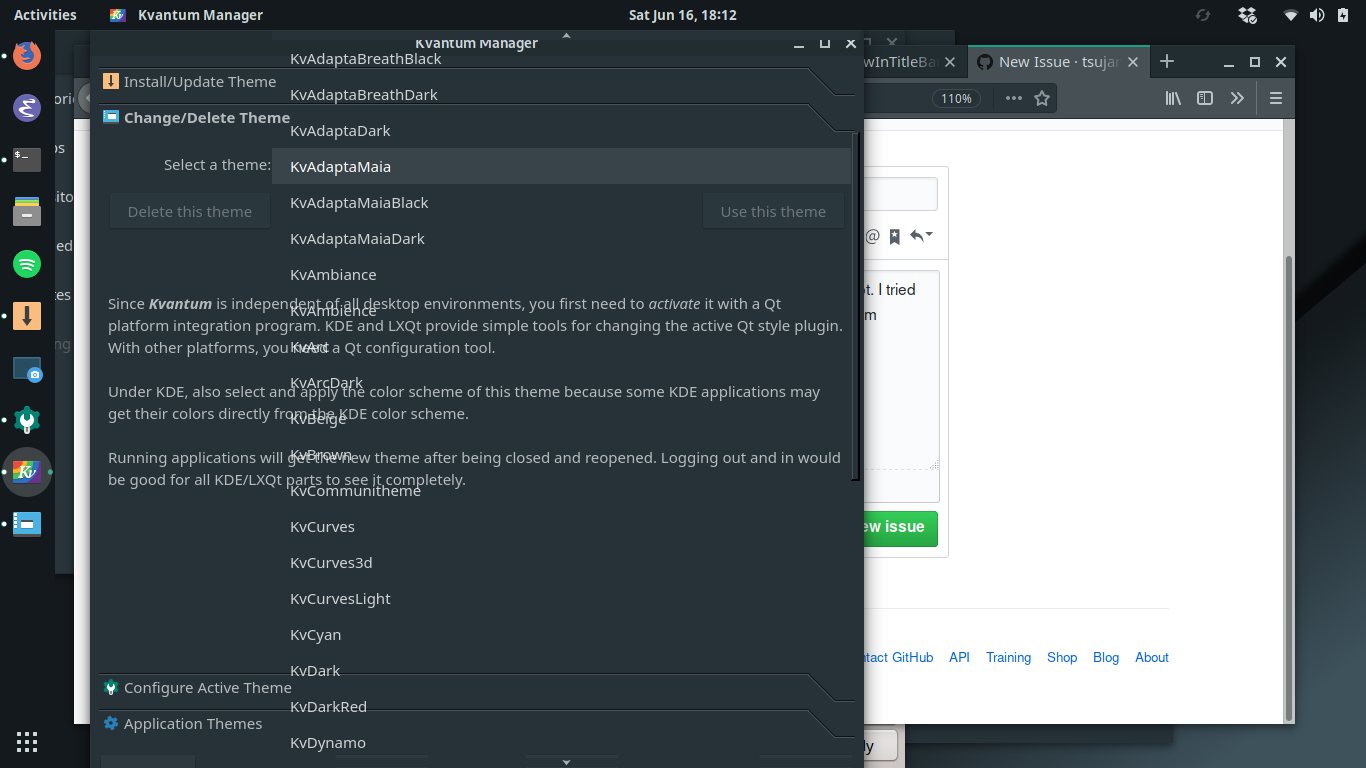
Task: Launch Spotify from the dock
Action: click(x=26, y=264)
